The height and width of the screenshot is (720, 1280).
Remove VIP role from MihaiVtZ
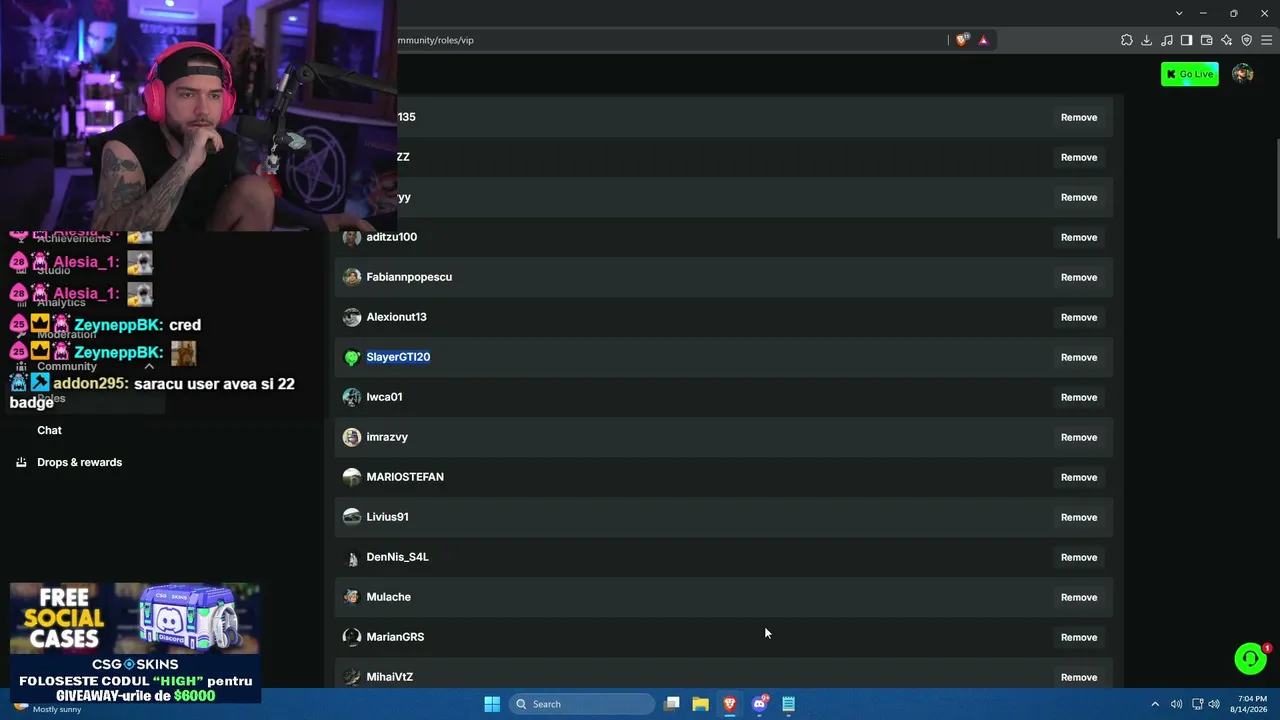[1079, 677]
